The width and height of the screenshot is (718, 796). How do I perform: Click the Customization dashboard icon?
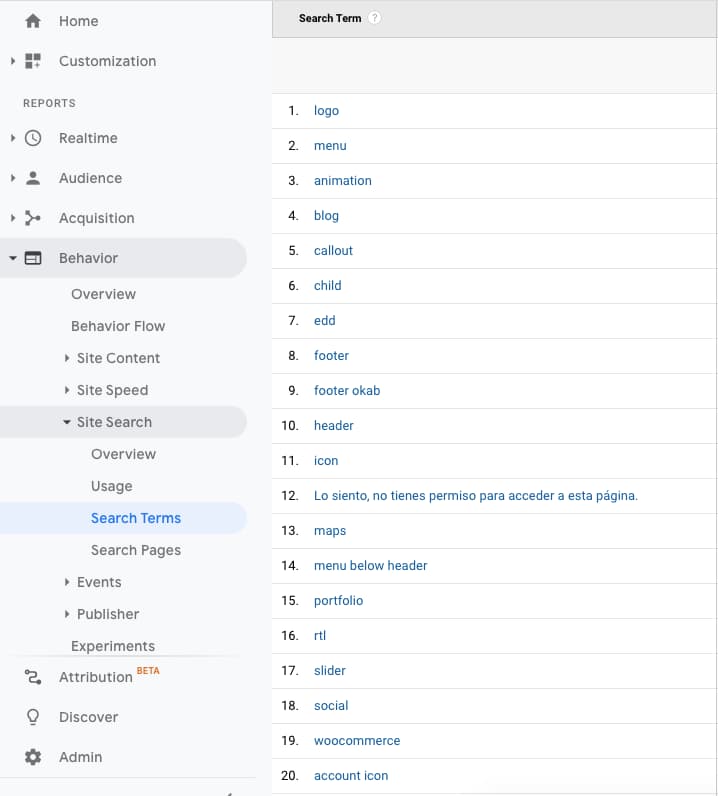point(33,61)
